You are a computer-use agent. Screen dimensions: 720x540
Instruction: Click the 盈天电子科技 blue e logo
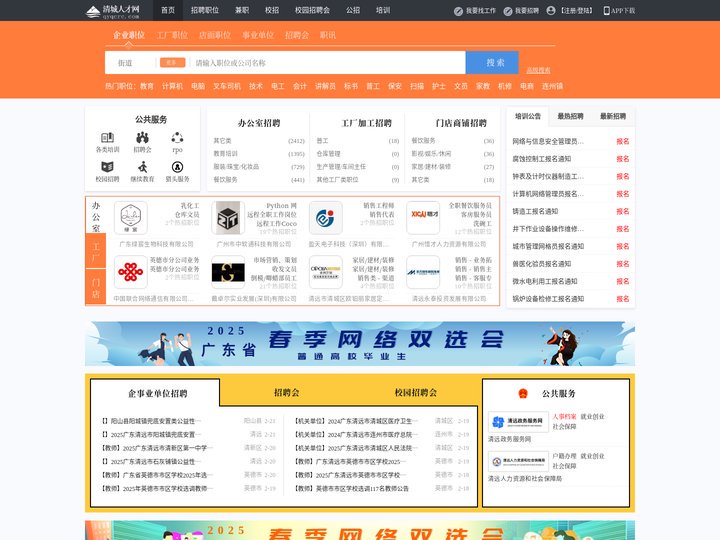[x=326, y=218]
